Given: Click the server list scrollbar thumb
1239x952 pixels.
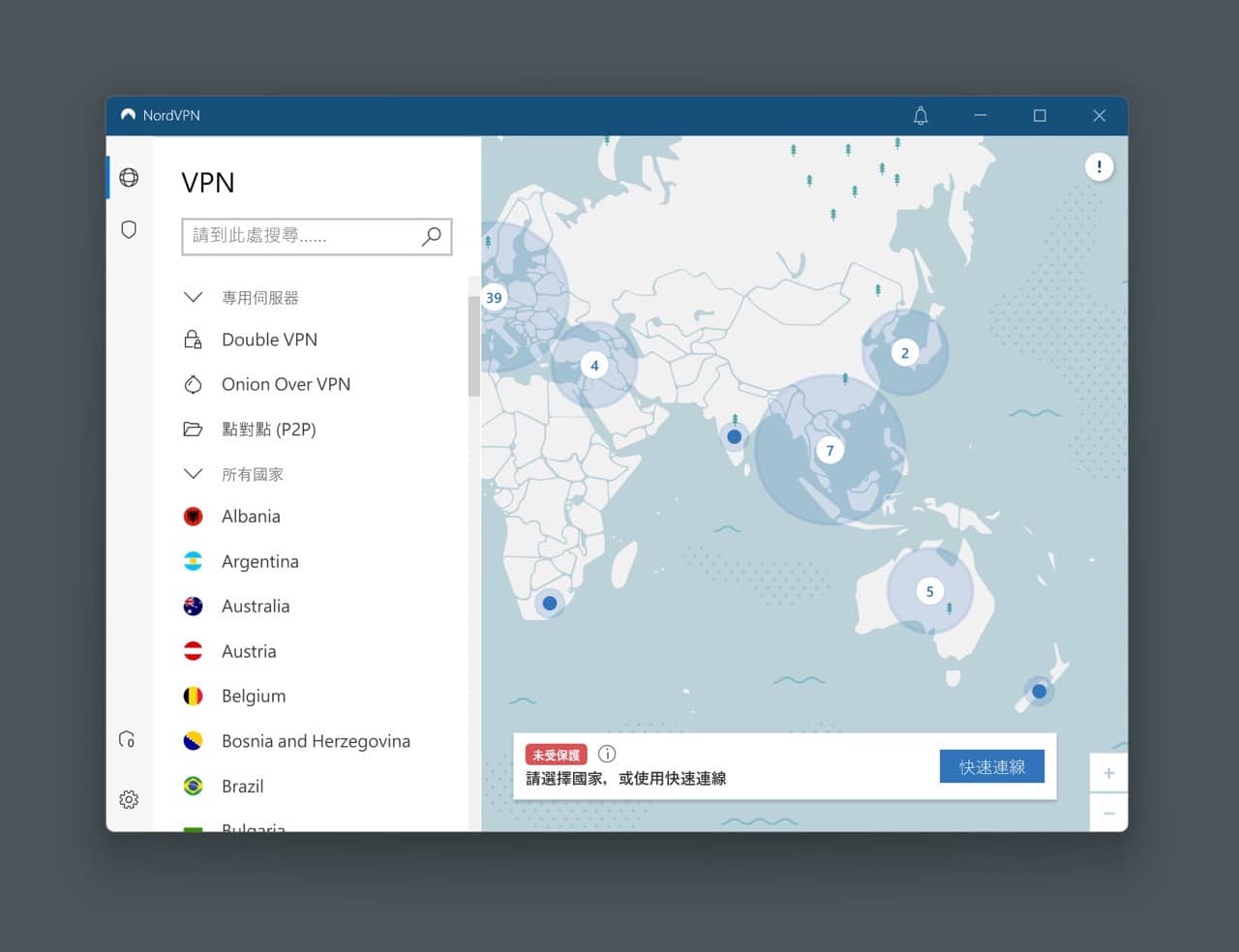Looking at the screenshot, I should (x=474, y=346).
